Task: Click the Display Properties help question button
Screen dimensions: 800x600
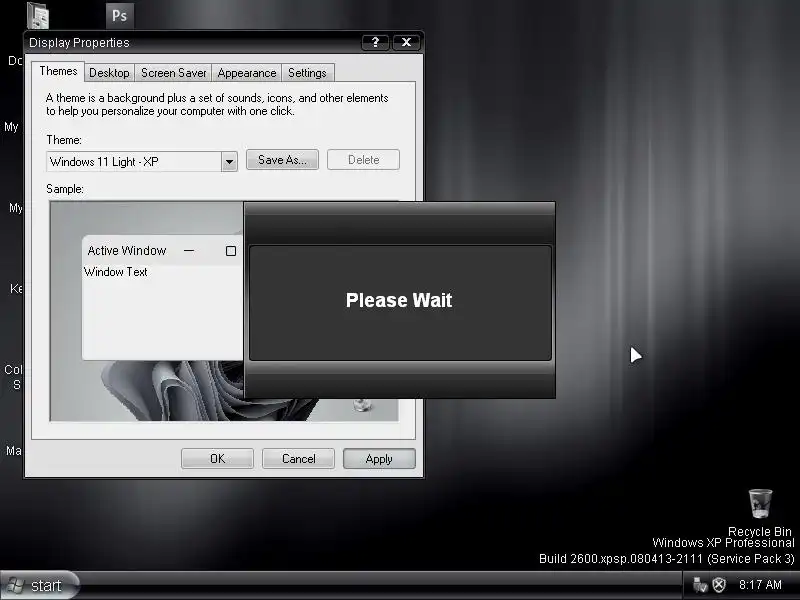Action: (x=375, y=42)
